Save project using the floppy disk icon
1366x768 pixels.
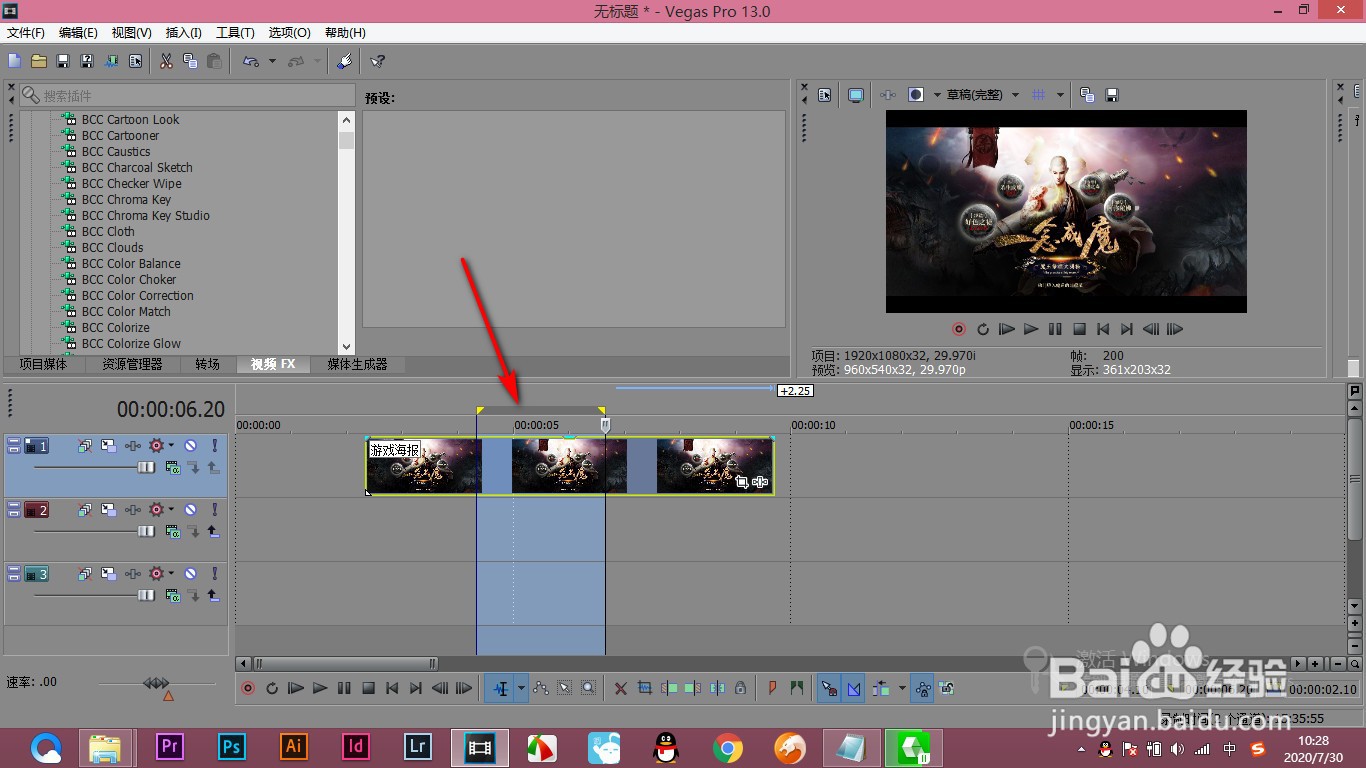click(63, 61)
